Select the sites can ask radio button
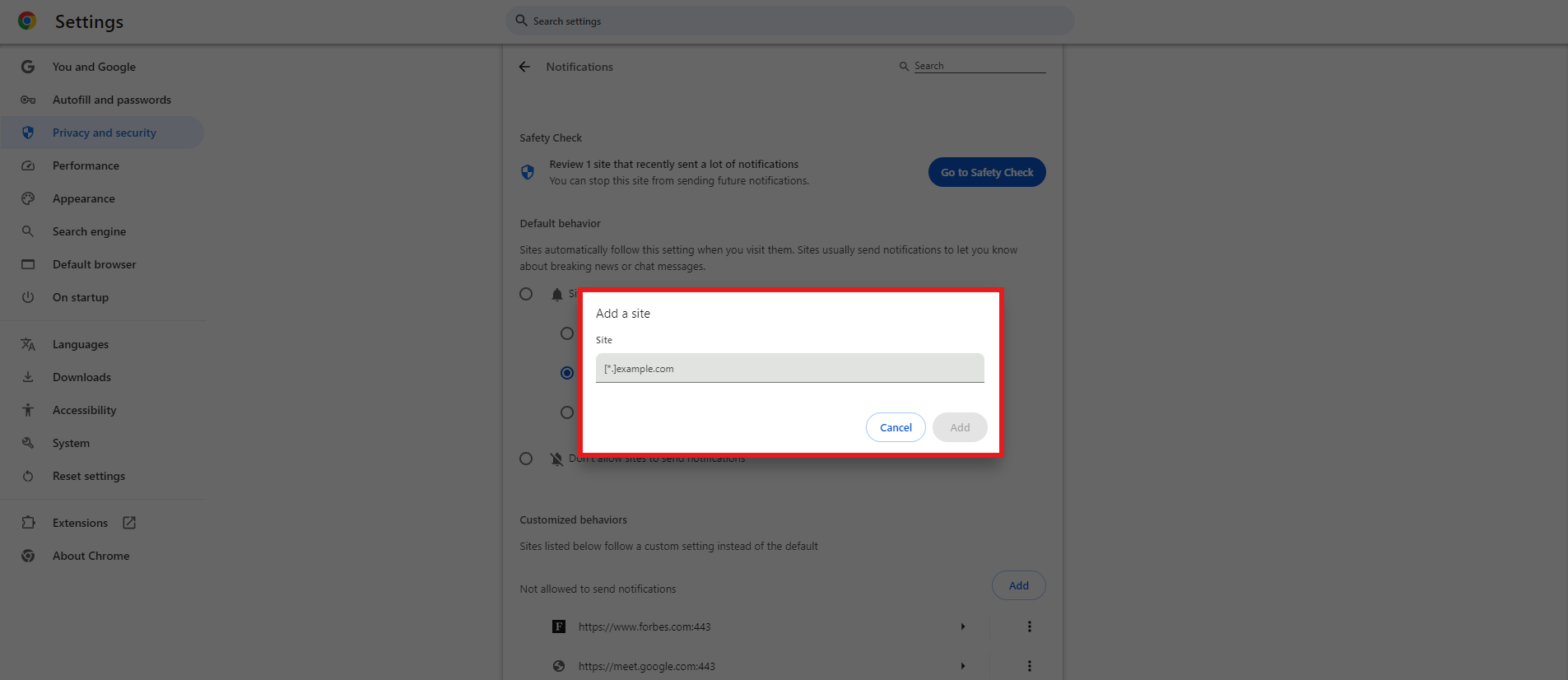1568x680 pixels. [526, 294]
